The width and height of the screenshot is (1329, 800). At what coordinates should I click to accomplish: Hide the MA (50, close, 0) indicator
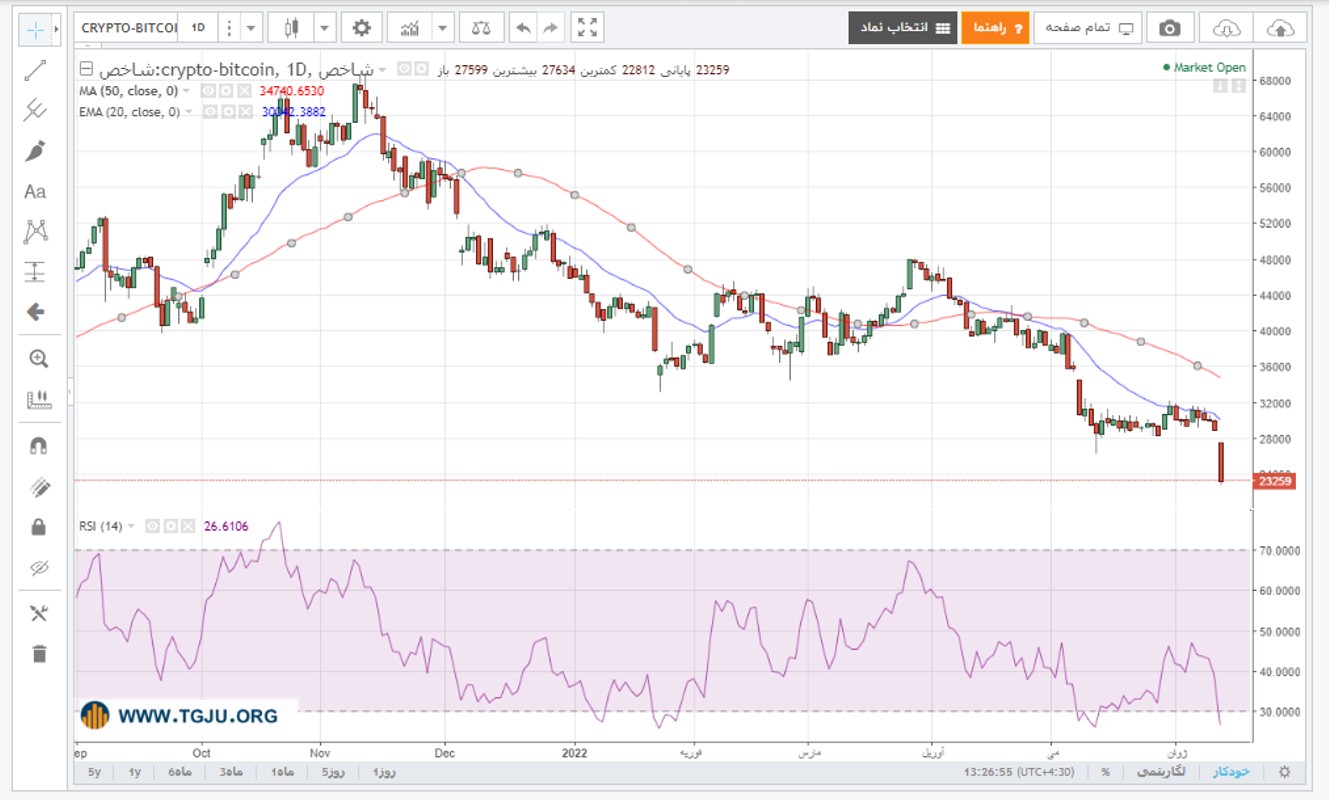tap(209, 91)
